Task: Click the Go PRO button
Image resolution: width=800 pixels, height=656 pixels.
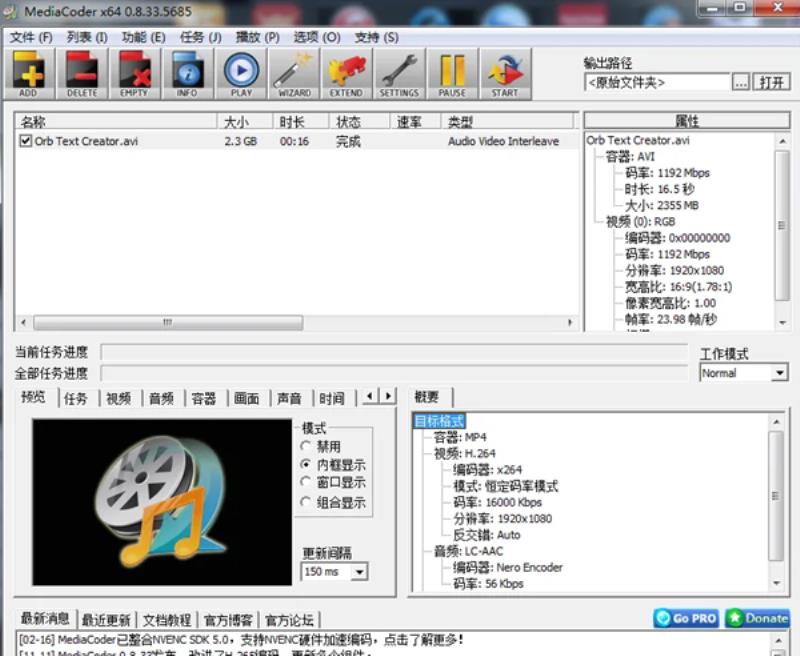Action: pyautogui.click(x=686, y=618)
